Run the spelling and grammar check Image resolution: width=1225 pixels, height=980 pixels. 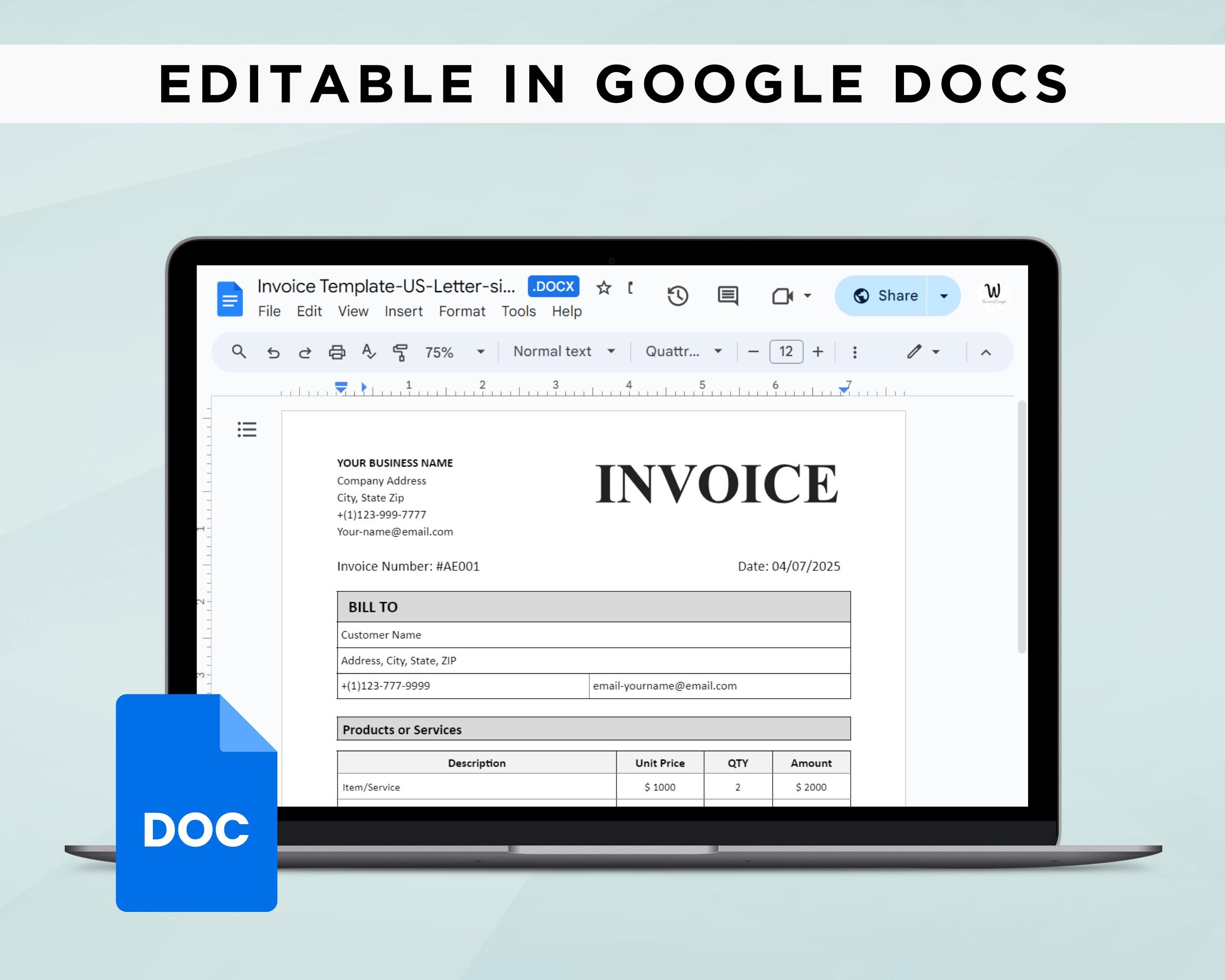[369, 352]
